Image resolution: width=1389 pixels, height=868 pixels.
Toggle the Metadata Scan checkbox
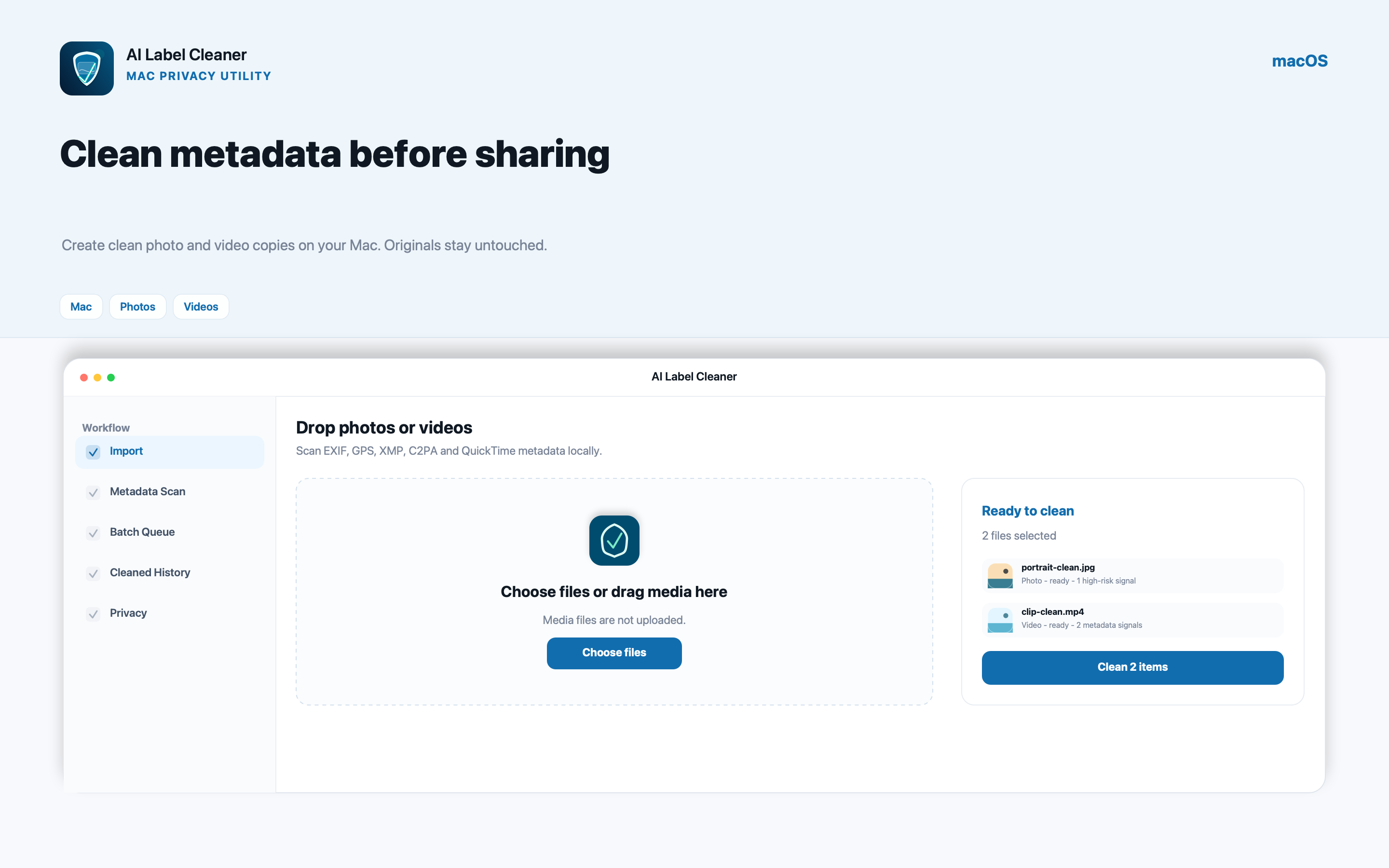point(93,492)
